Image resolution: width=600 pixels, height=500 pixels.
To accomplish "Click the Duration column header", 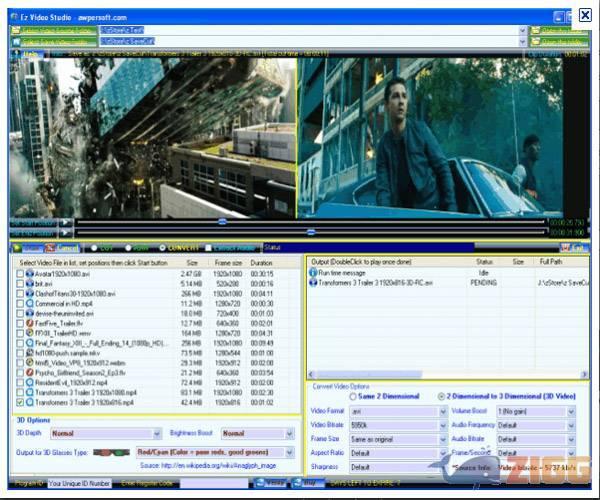I will point(262,263).
